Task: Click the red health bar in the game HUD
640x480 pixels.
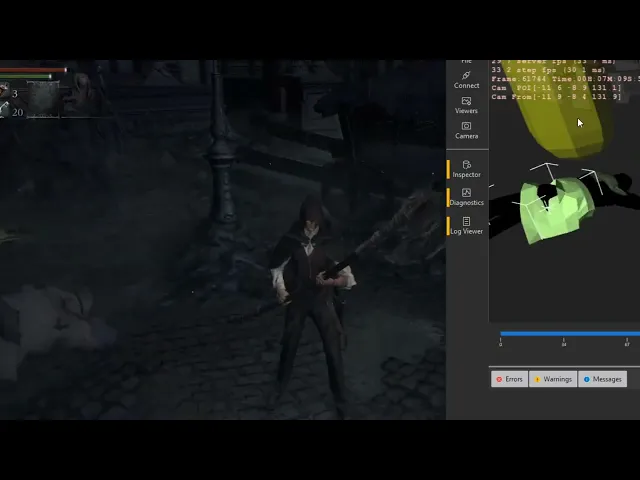Action: [33, 70]
